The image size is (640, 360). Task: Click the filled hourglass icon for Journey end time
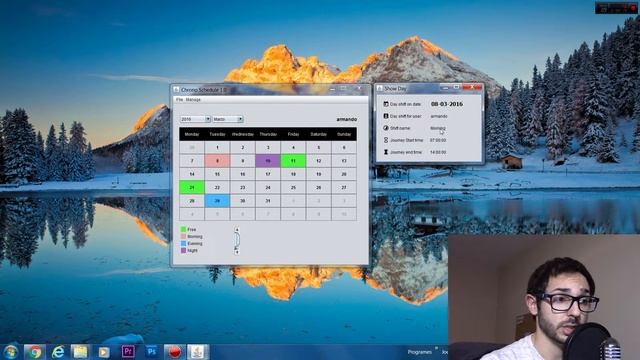pos(386,152)
